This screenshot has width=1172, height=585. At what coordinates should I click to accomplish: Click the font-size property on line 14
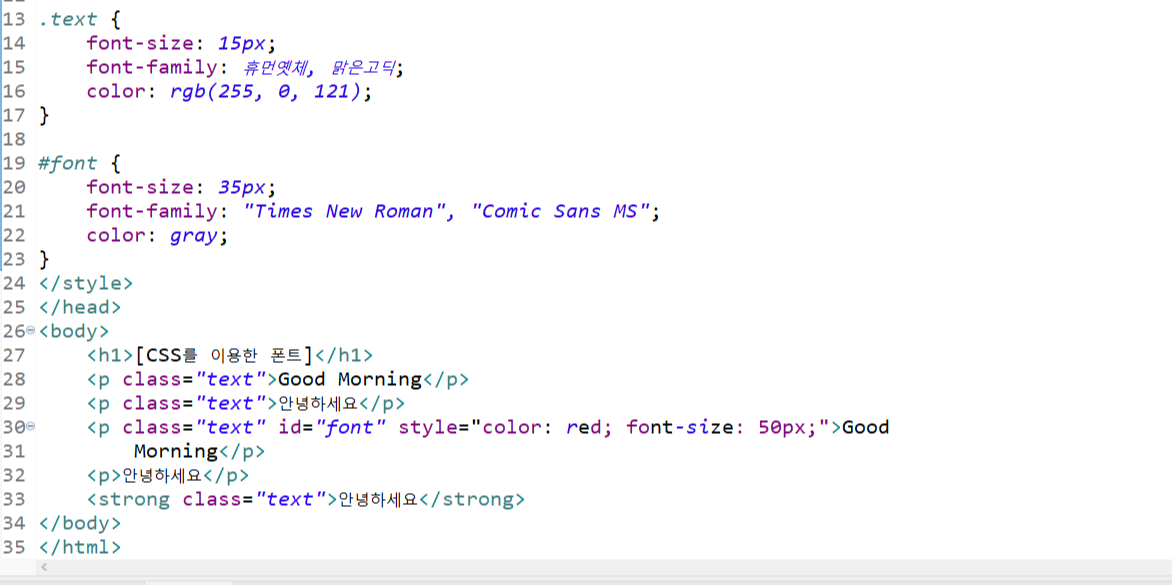click(x=141, y=43)
